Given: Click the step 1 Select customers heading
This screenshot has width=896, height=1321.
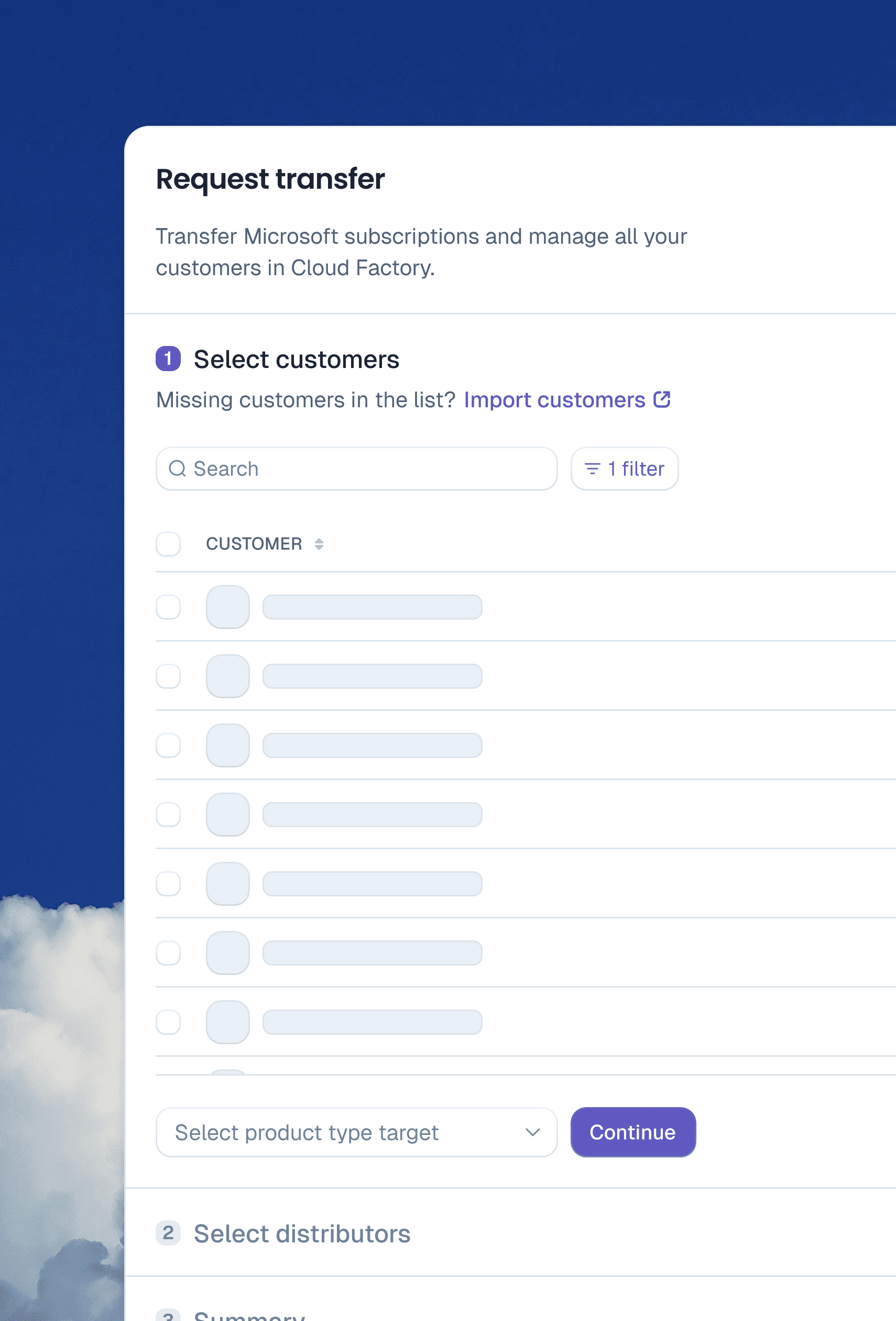Looking at the screenshot, I should (x=296, y=359).
